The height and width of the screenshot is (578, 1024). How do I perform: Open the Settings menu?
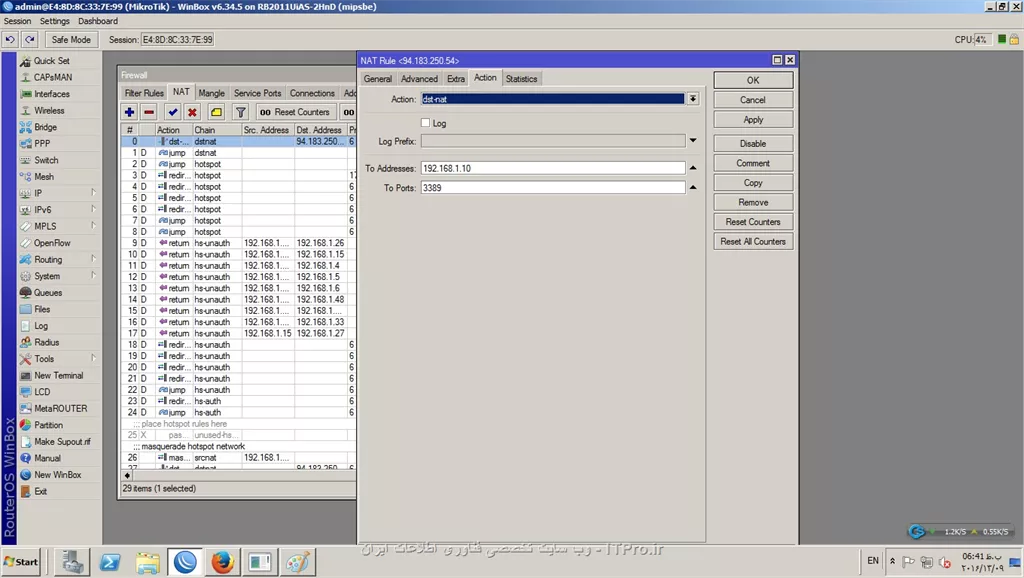pyautogui.click(x=54, y=21)
